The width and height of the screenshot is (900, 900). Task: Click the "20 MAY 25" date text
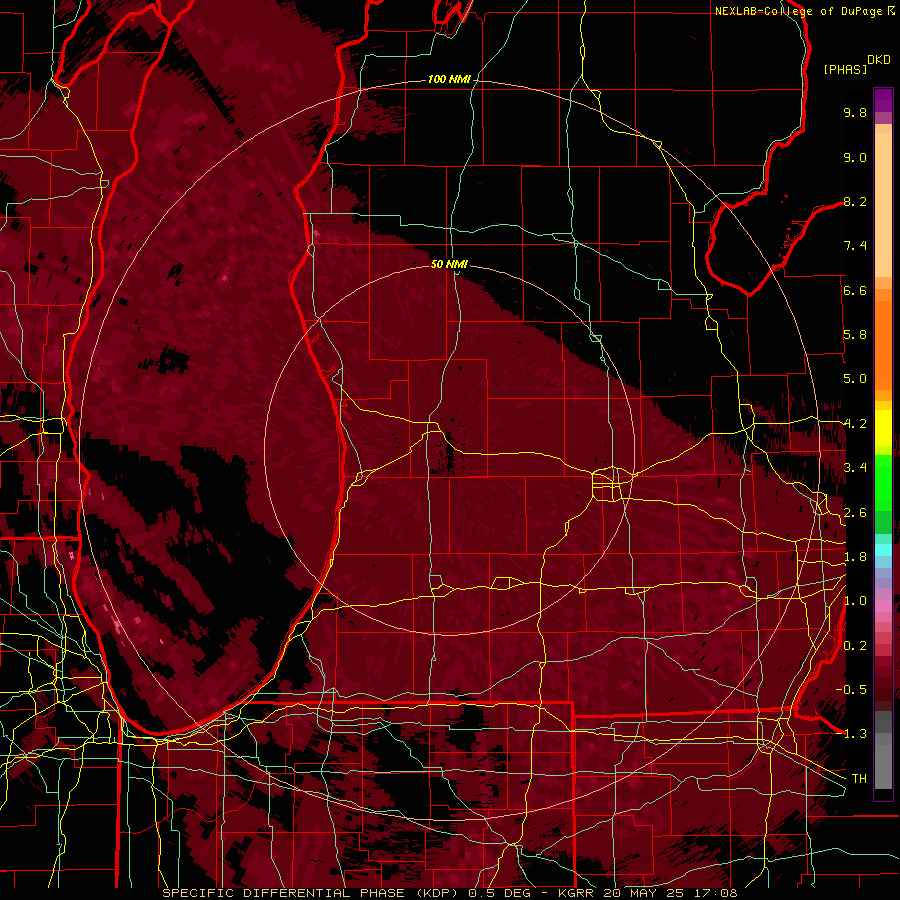[x=645, y=893]
